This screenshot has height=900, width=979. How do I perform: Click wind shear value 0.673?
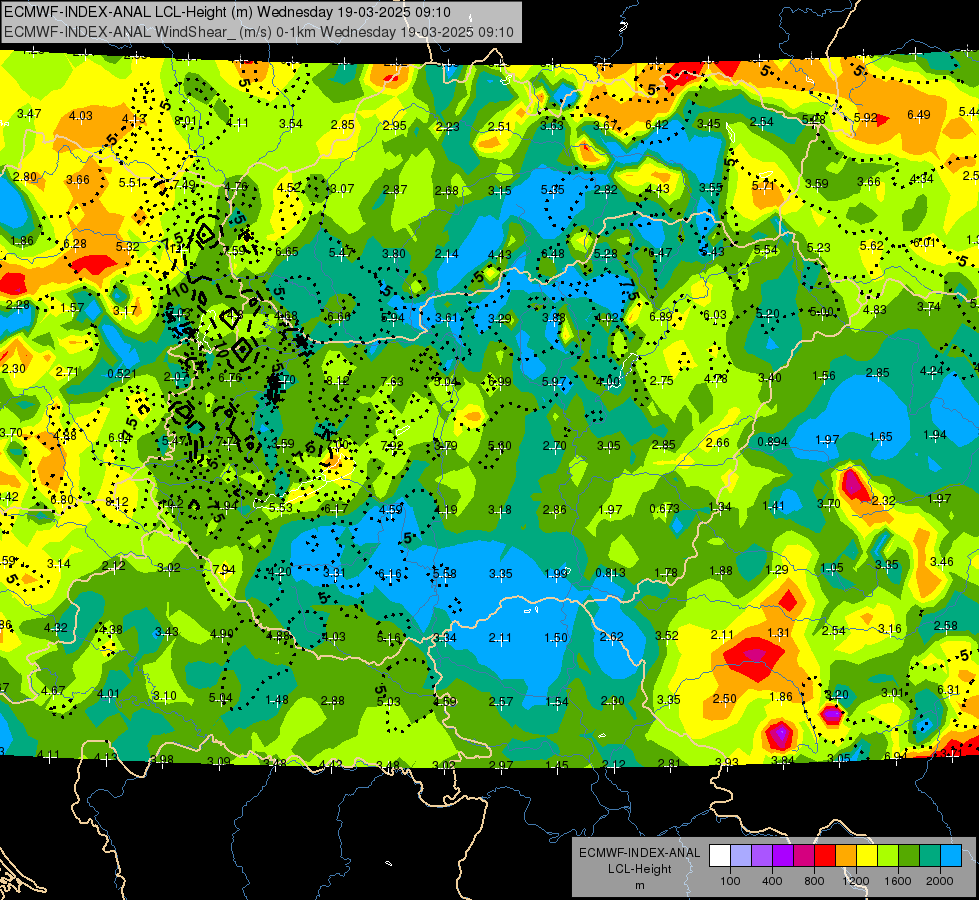tap(664, 508)
